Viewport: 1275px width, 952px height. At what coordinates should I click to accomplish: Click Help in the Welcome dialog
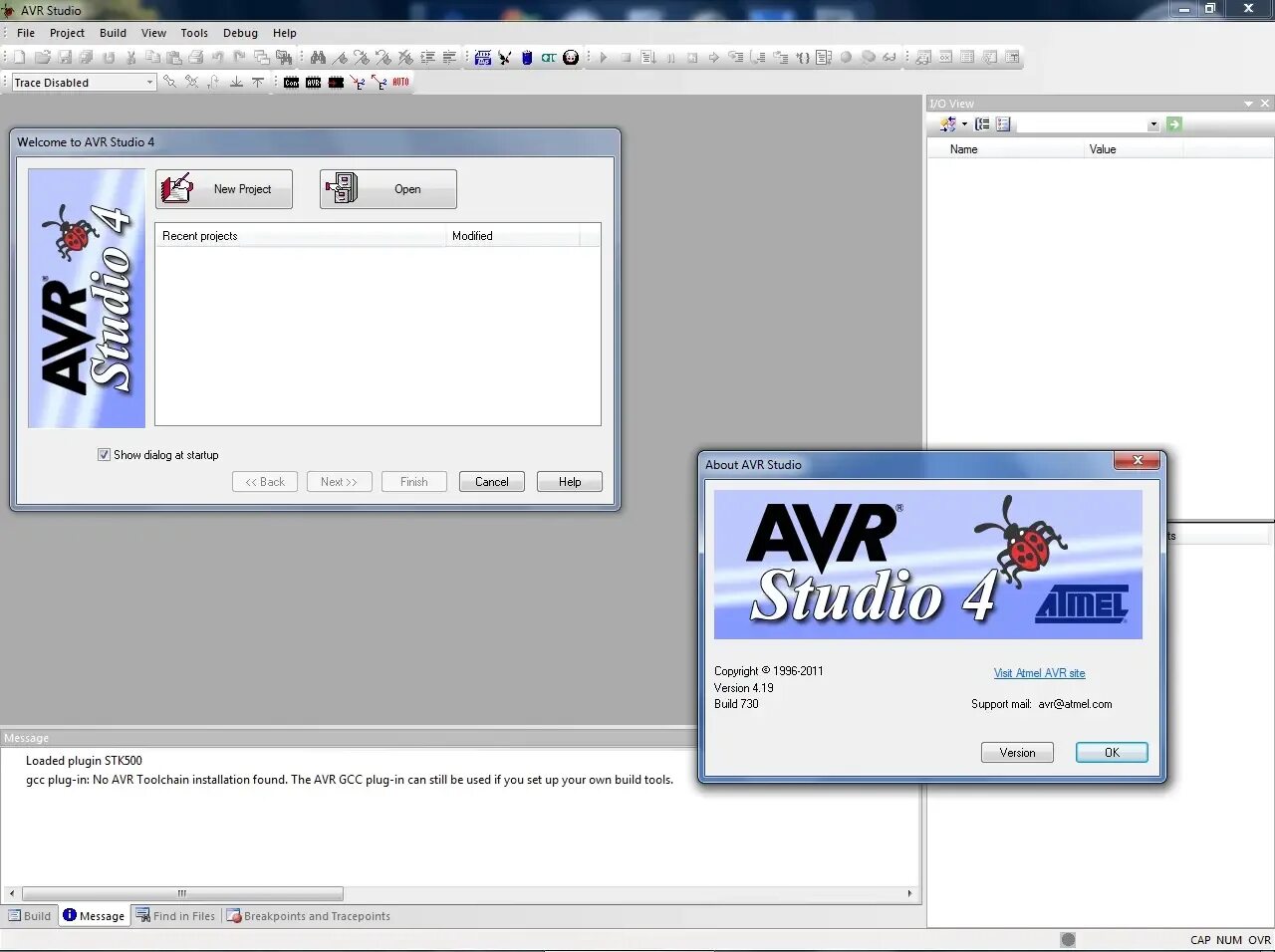coord(570,482)
